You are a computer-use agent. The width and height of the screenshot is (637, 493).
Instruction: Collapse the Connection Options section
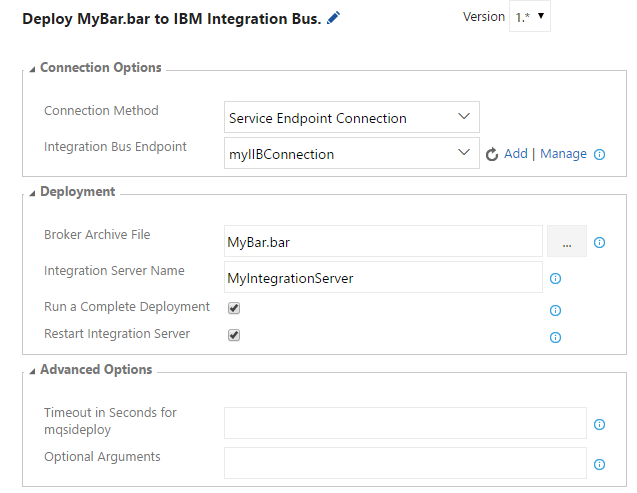tap(32, 69)
